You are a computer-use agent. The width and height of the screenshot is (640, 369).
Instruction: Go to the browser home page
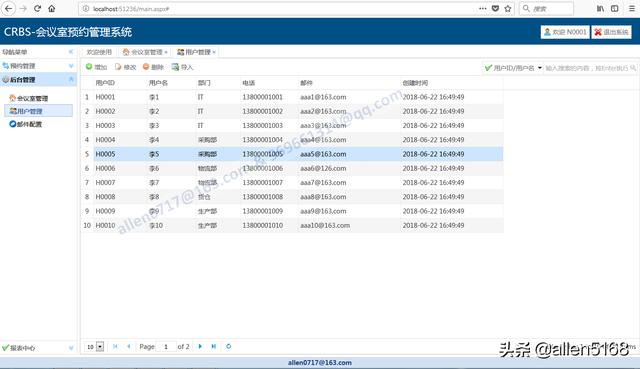click(51, 8)
